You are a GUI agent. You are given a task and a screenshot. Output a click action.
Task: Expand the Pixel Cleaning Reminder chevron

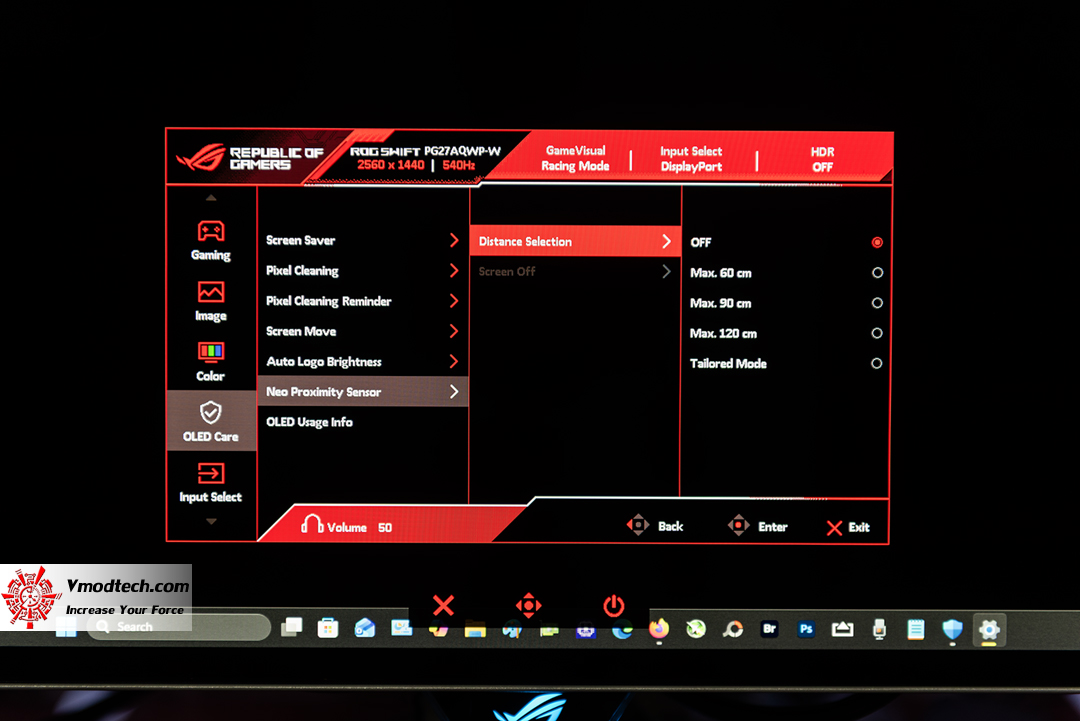tap(454, 301)
